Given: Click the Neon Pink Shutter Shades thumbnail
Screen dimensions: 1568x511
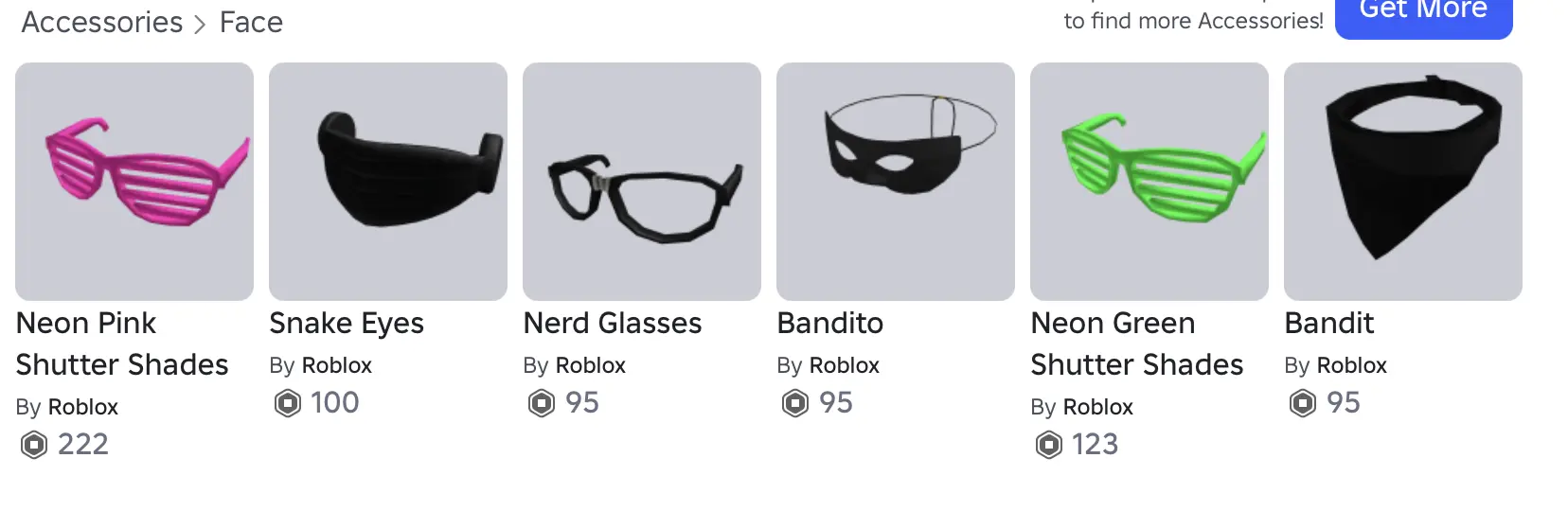Looking at the screenshot, I should point(134,182).
